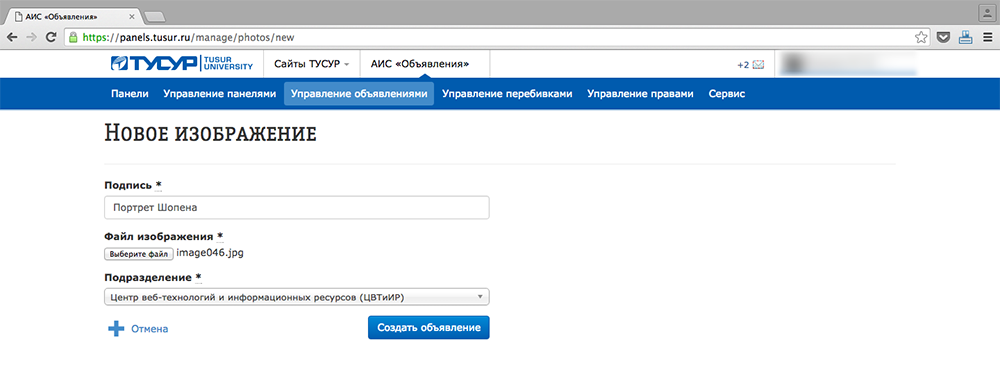Open Панели in the blue menu
Viewport: 1000px width, 383px height.
tap(129, 94)
